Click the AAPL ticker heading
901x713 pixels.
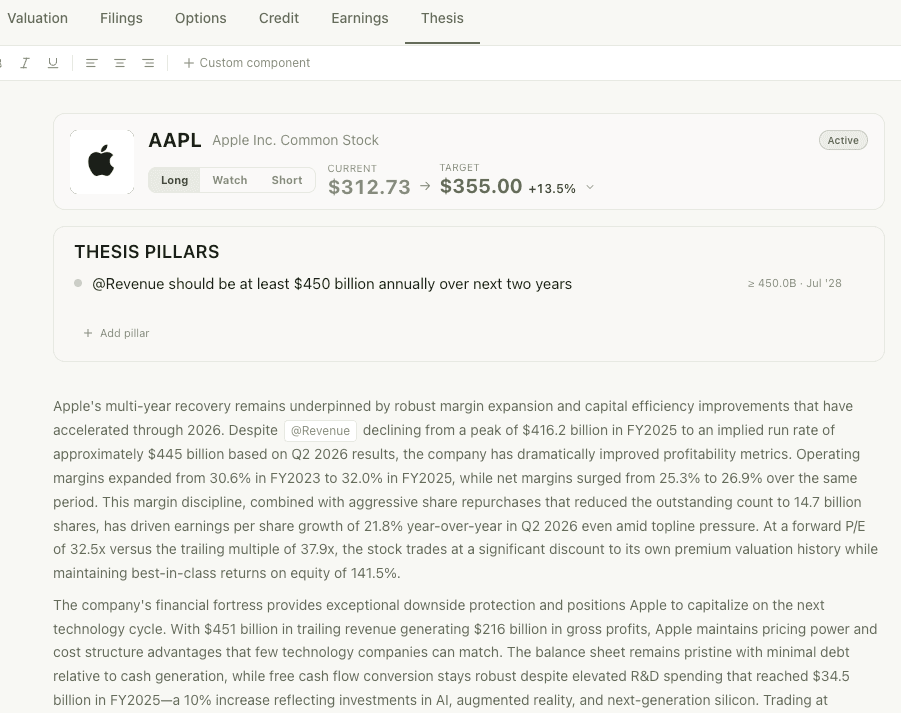click(x=175, y=140)
